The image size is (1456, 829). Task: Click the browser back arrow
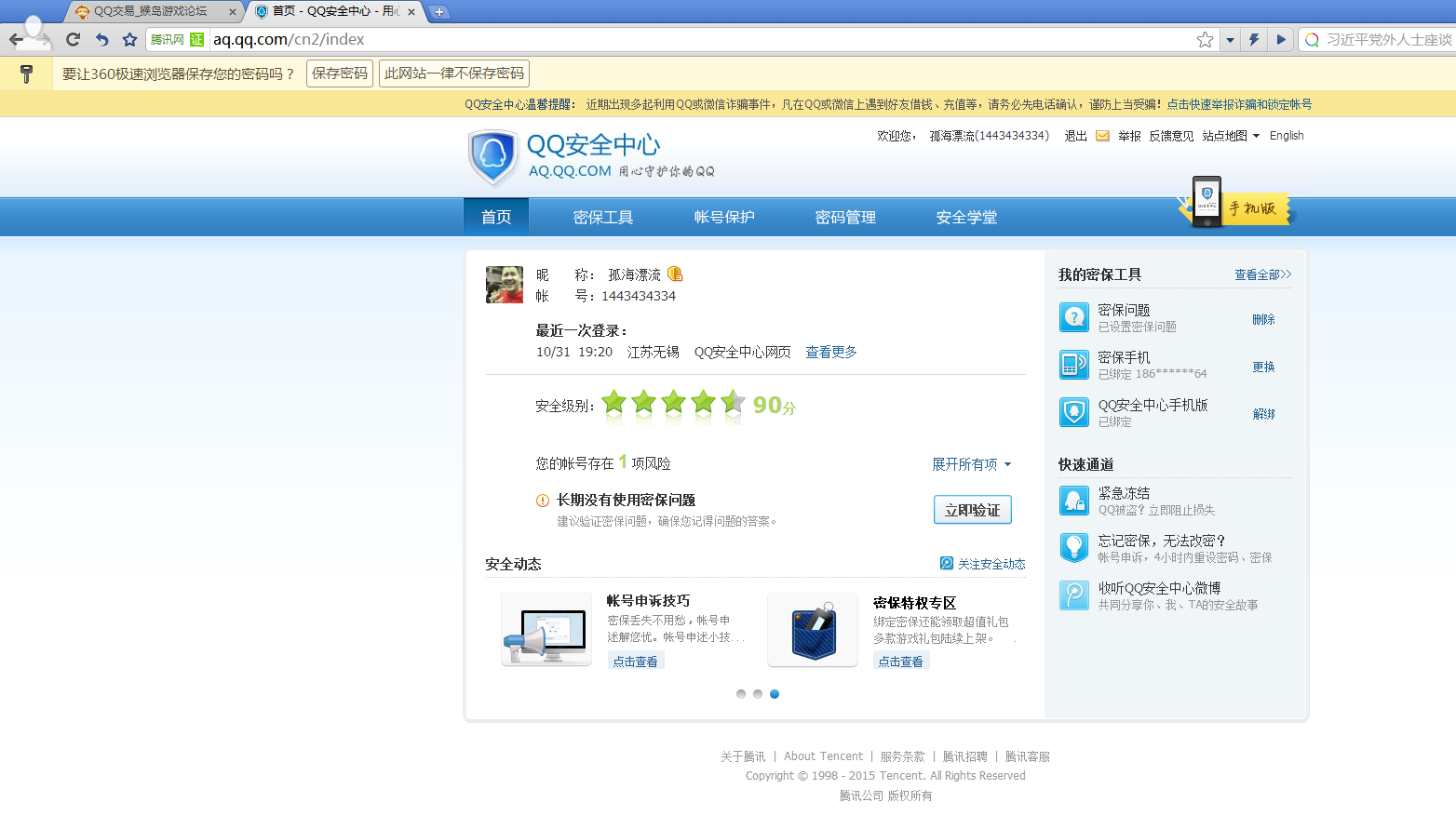point(16,40)
